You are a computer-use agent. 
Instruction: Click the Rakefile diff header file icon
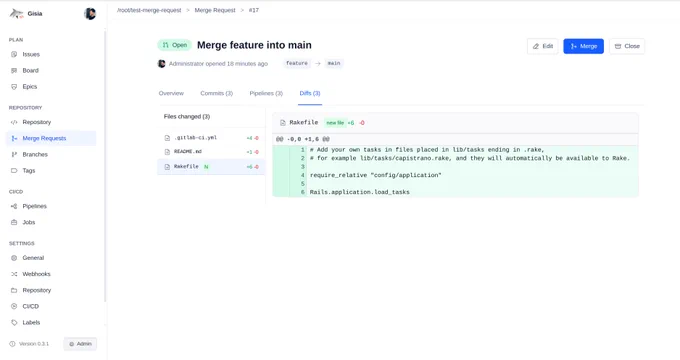coord(282,123)
